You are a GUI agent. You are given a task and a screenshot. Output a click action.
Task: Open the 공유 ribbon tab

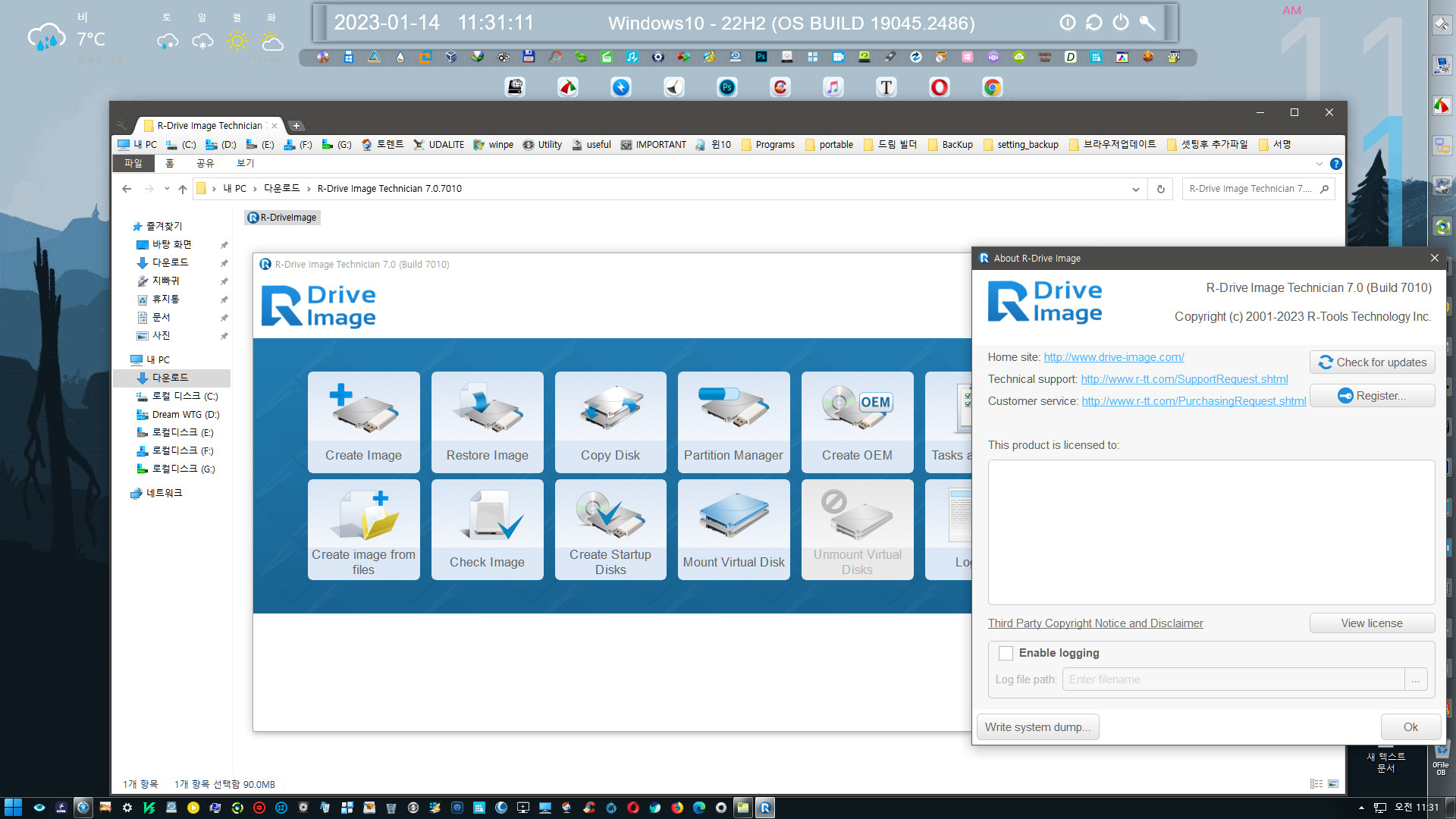205,163
